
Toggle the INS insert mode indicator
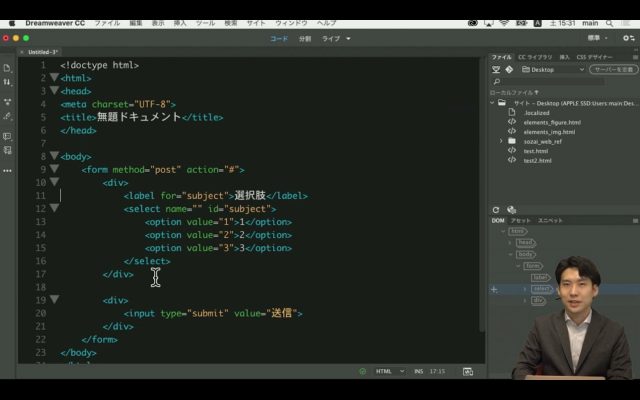tap(418, 371)
